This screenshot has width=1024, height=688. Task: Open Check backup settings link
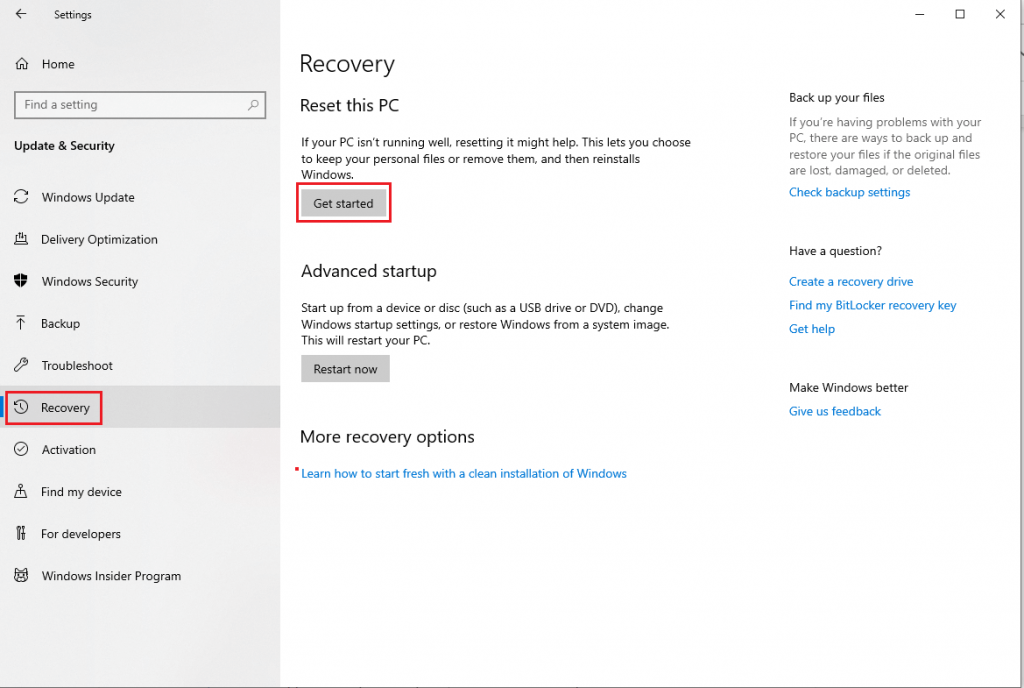(x=849, y=192)
